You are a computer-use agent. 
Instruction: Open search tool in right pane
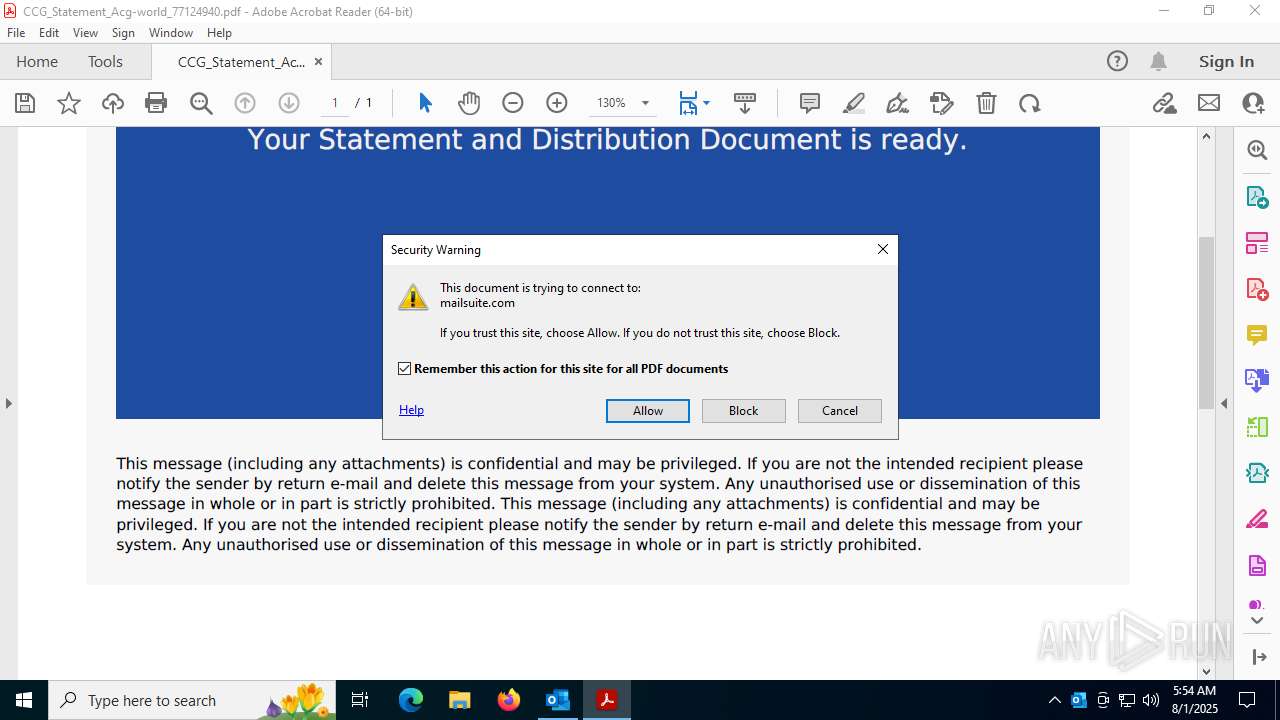pyautogui.click(x=1257, y=150)
